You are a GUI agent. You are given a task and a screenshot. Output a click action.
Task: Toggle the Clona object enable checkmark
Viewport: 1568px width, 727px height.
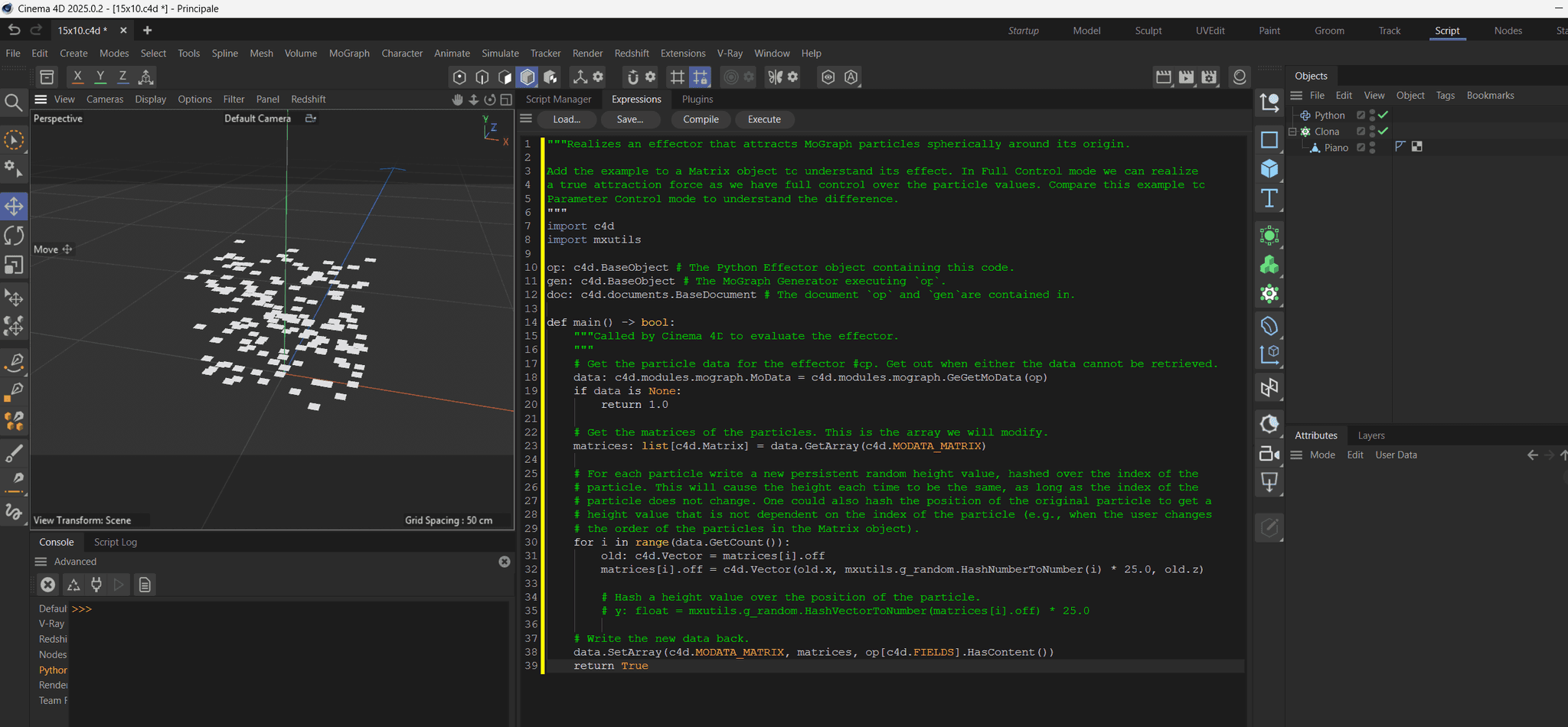click(x=1383, y=131)
